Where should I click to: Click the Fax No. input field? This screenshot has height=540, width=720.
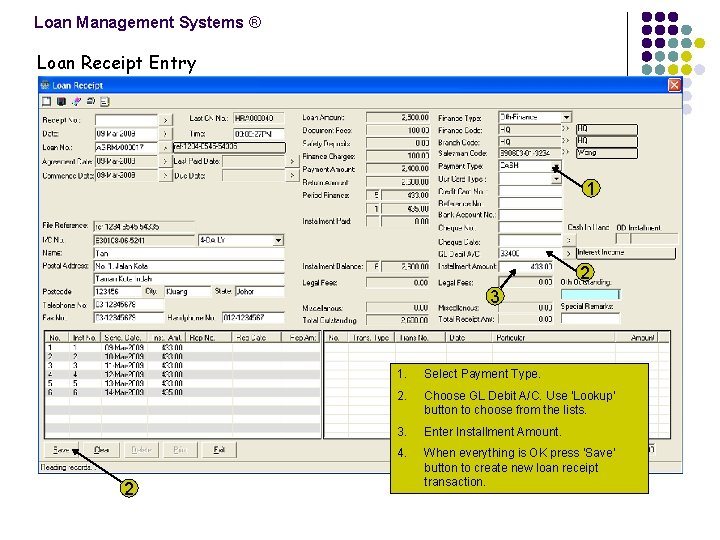tap(129, 317)
